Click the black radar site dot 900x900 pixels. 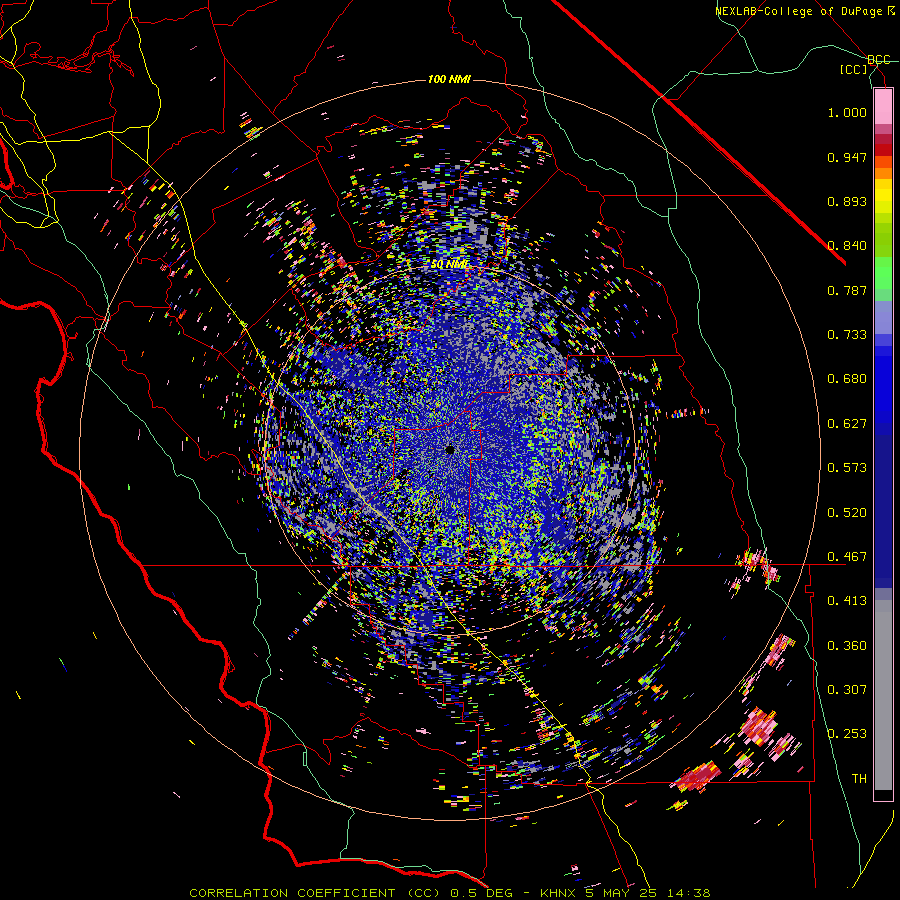pos(450,450)
